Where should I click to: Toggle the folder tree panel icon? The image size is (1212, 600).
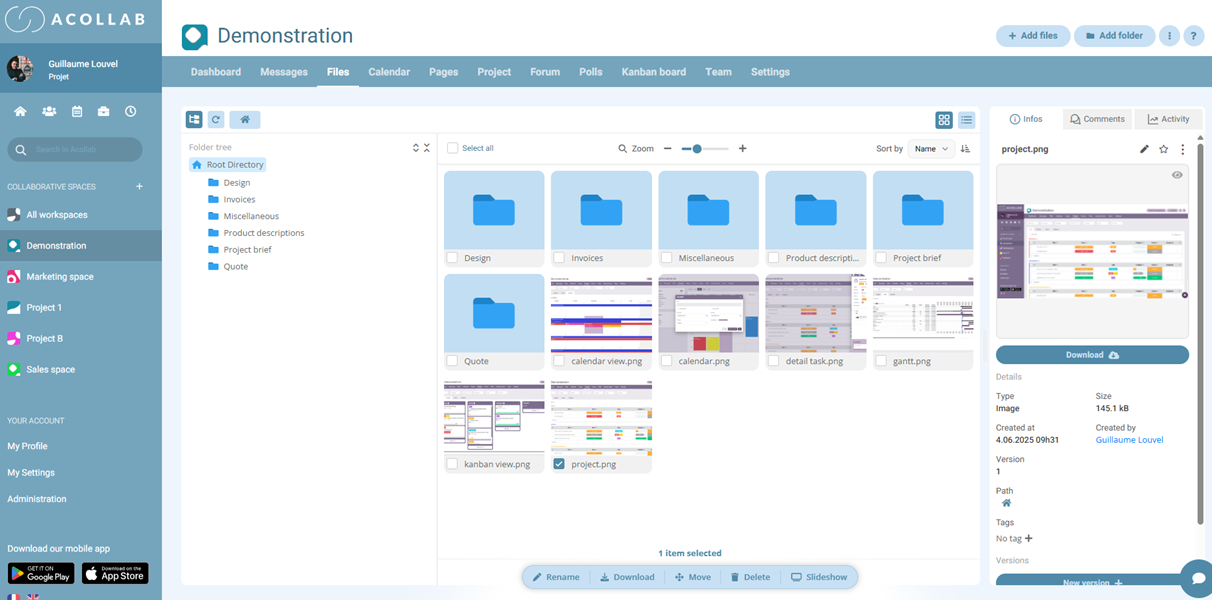(x=194, y=120)
